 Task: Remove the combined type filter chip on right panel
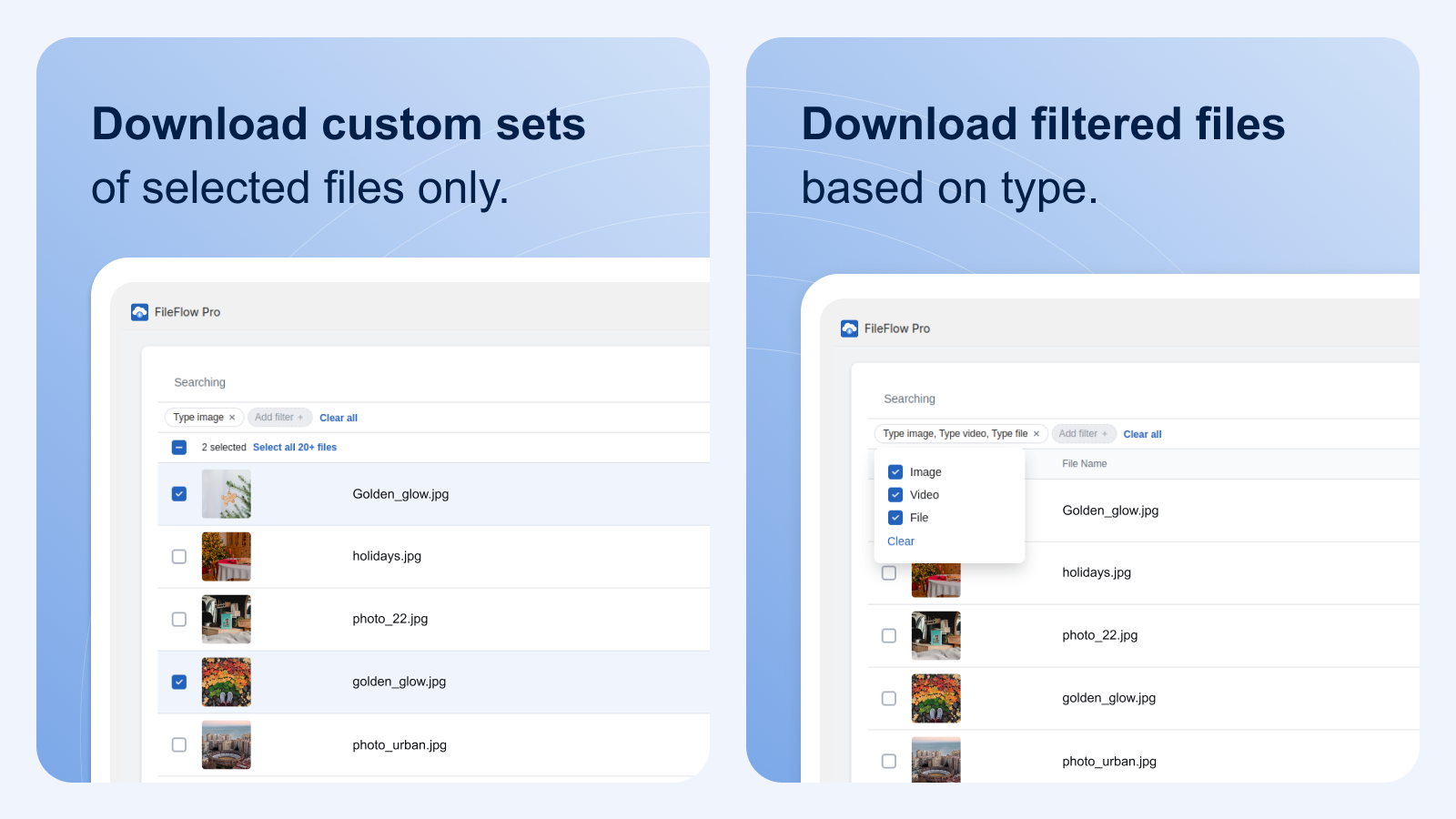click(1036, 434)
